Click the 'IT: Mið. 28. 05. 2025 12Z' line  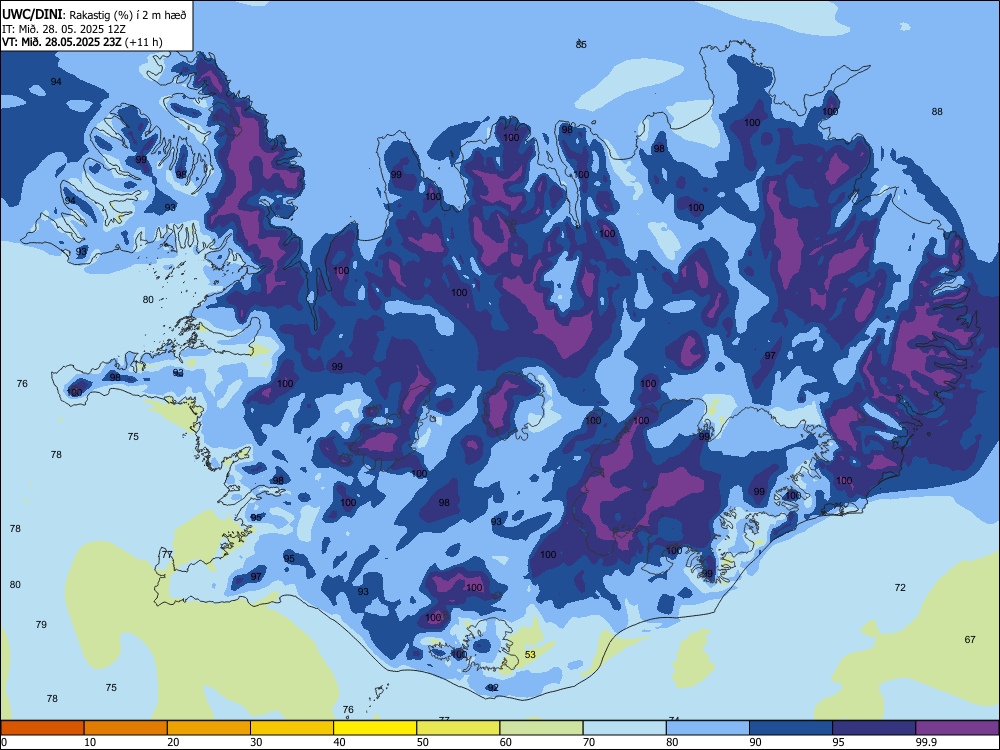tap(64, 29)
